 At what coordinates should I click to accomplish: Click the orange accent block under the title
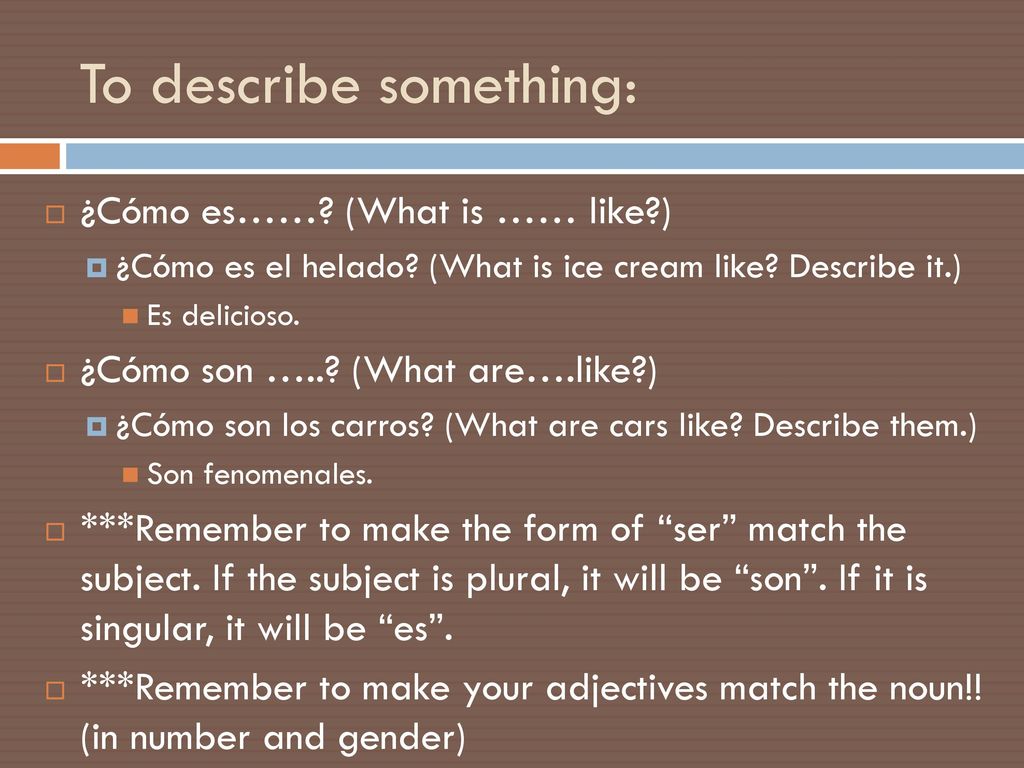pos(29,156)
